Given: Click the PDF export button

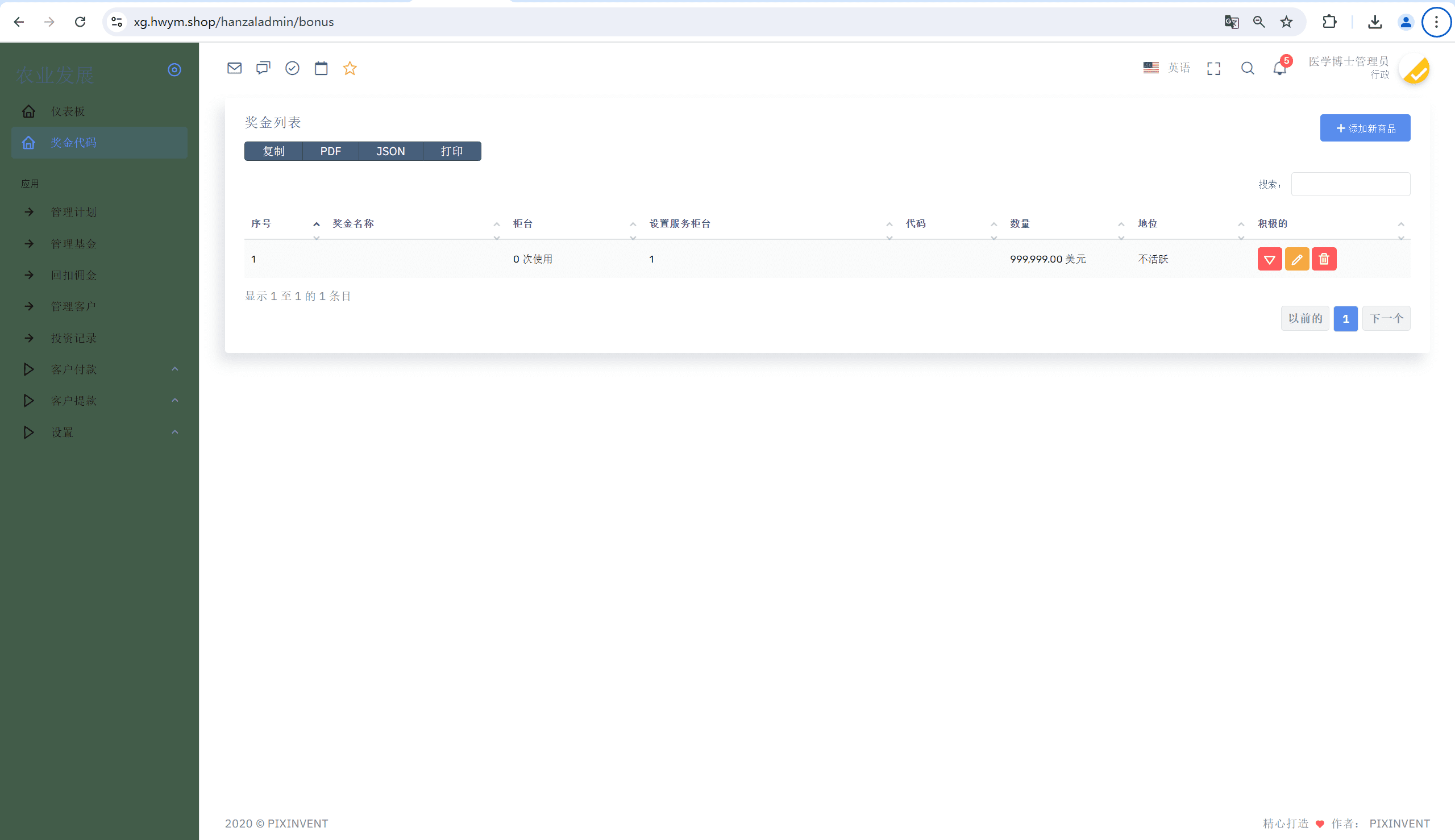Looking at the screenshot, I should pos(331,151).
